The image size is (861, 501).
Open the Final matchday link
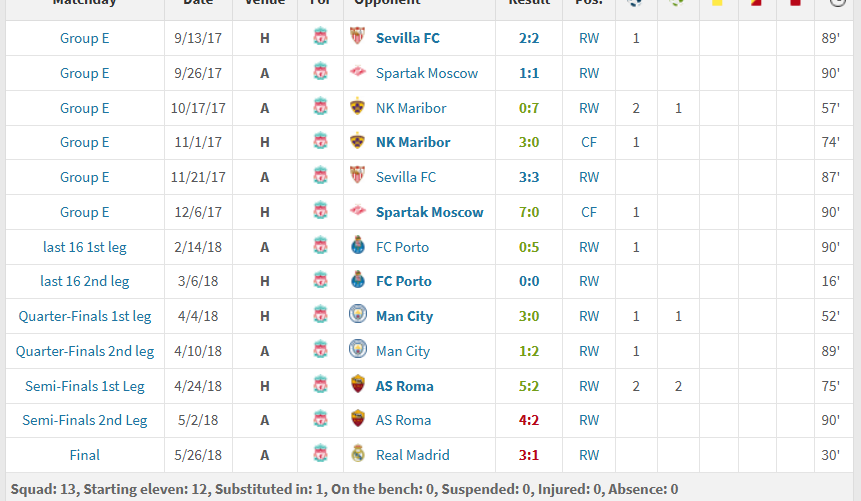(85, 455)
